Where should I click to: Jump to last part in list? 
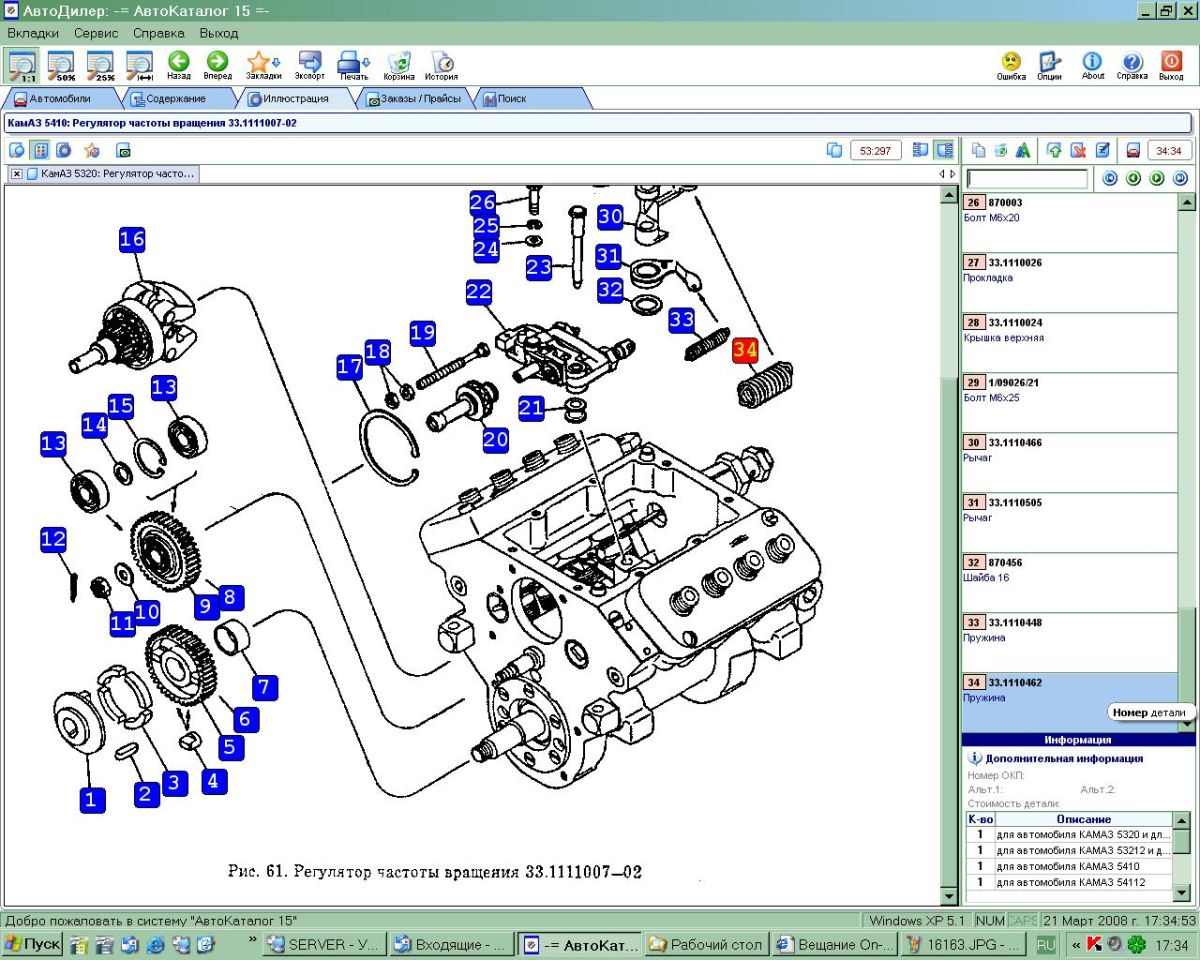[1181, 179]
